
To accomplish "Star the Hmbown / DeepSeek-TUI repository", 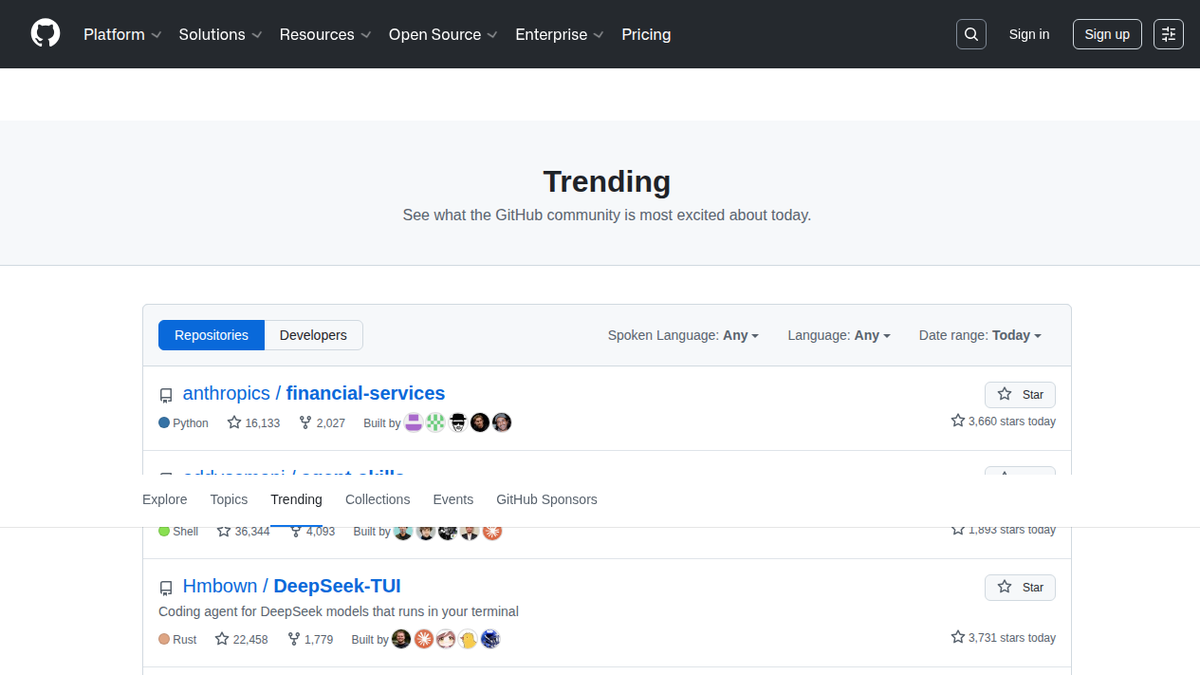I will point(1020,587).
